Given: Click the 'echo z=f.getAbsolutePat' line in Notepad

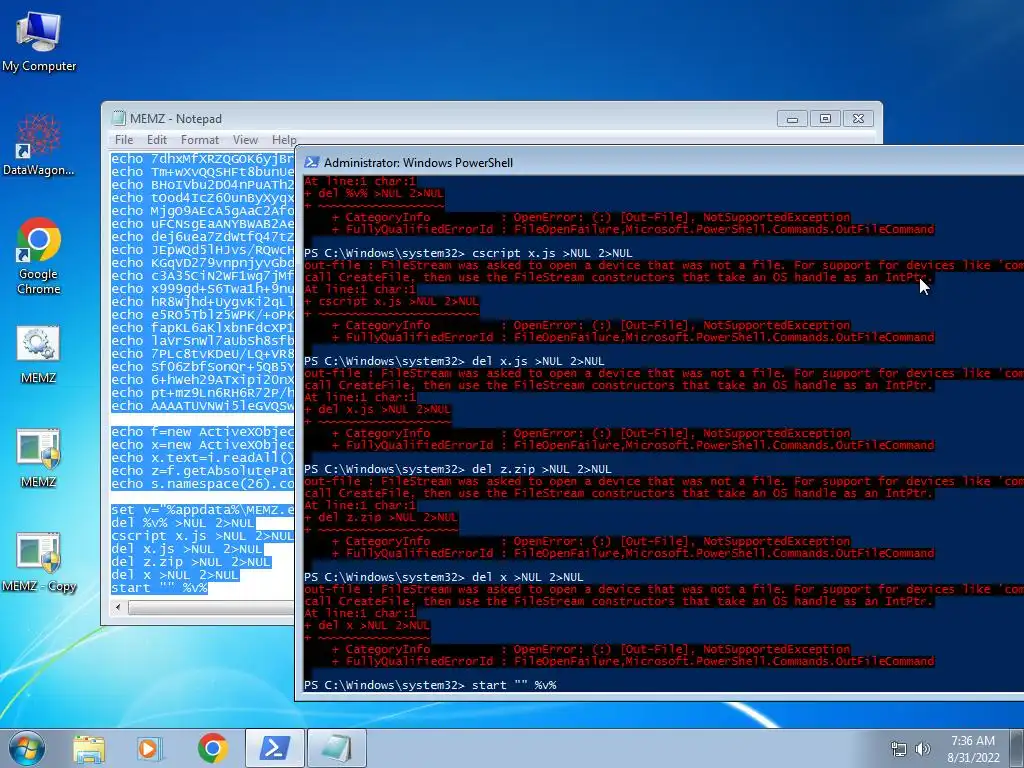Looking at the screenshot, I should [x=202, y=471].
